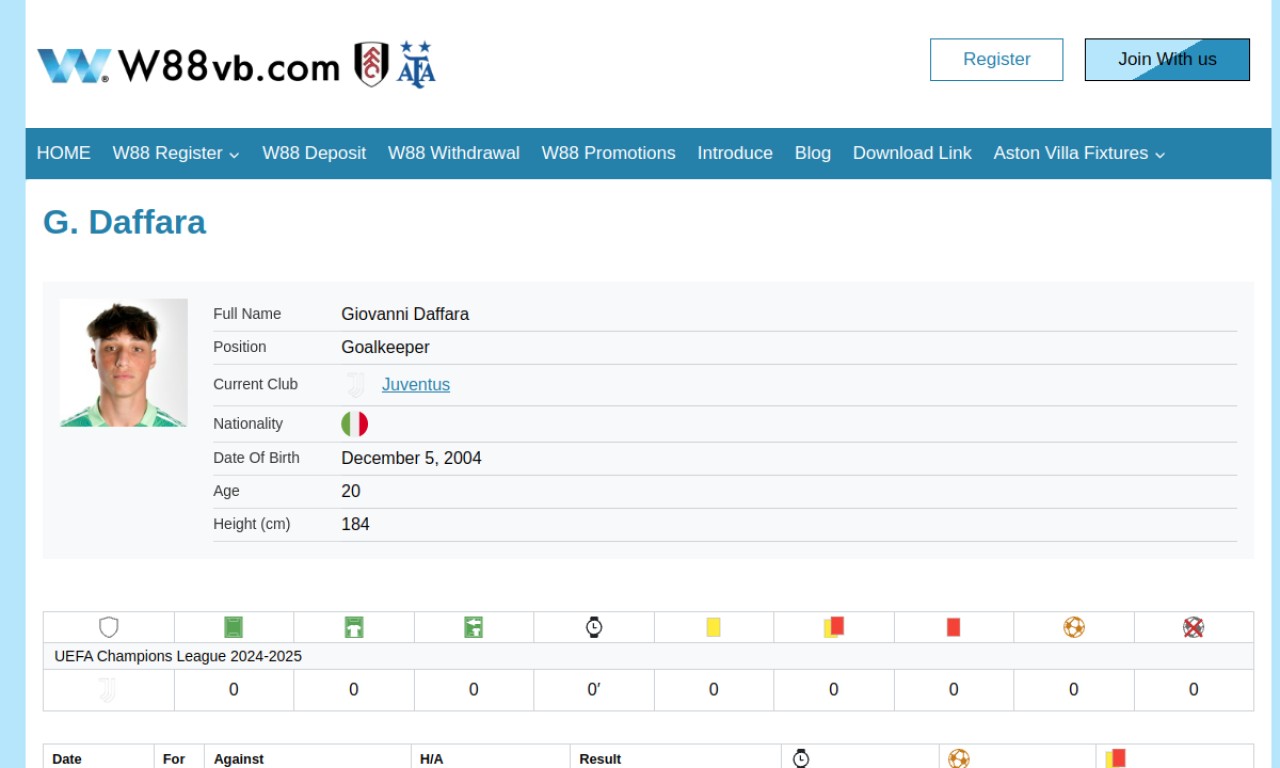Open W88 Promotions menu item
This screenshot has width=1280, height=768.
609,153
